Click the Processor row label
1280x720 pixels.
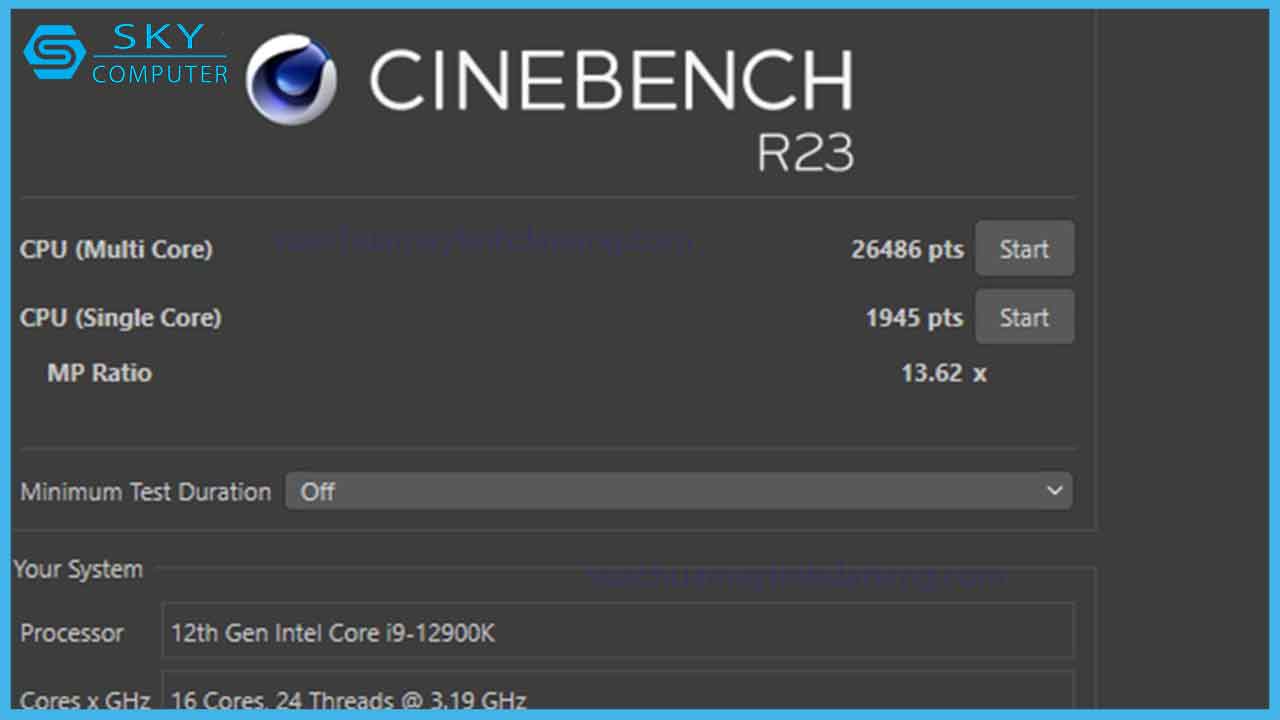(x=72, y=632)
